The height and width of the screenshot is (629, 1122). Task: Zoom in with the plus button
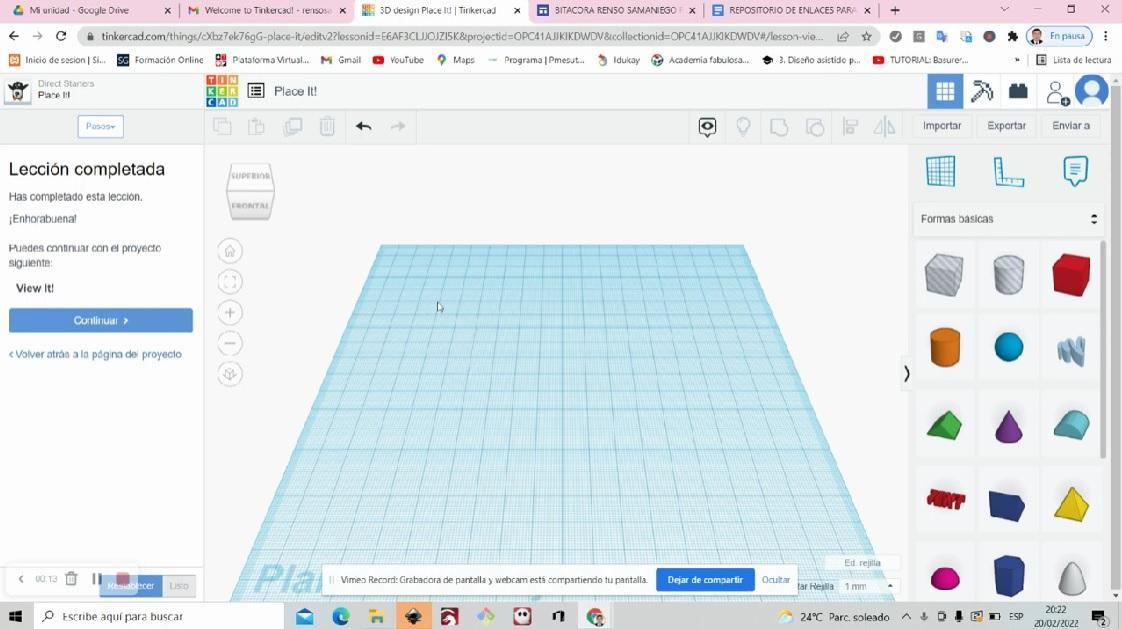point(230,313)
